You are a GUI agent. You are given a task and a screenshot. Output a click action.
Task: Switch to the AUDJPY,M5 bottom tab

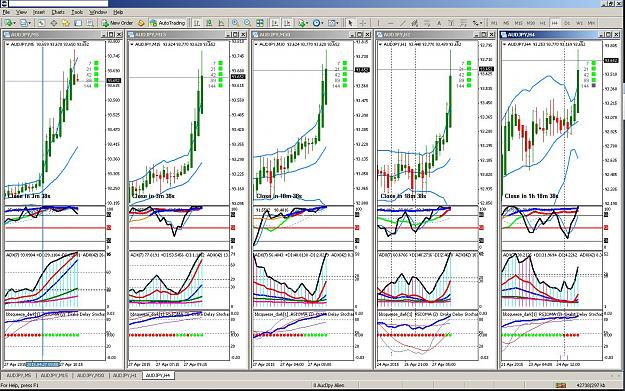tap(19, 375)
